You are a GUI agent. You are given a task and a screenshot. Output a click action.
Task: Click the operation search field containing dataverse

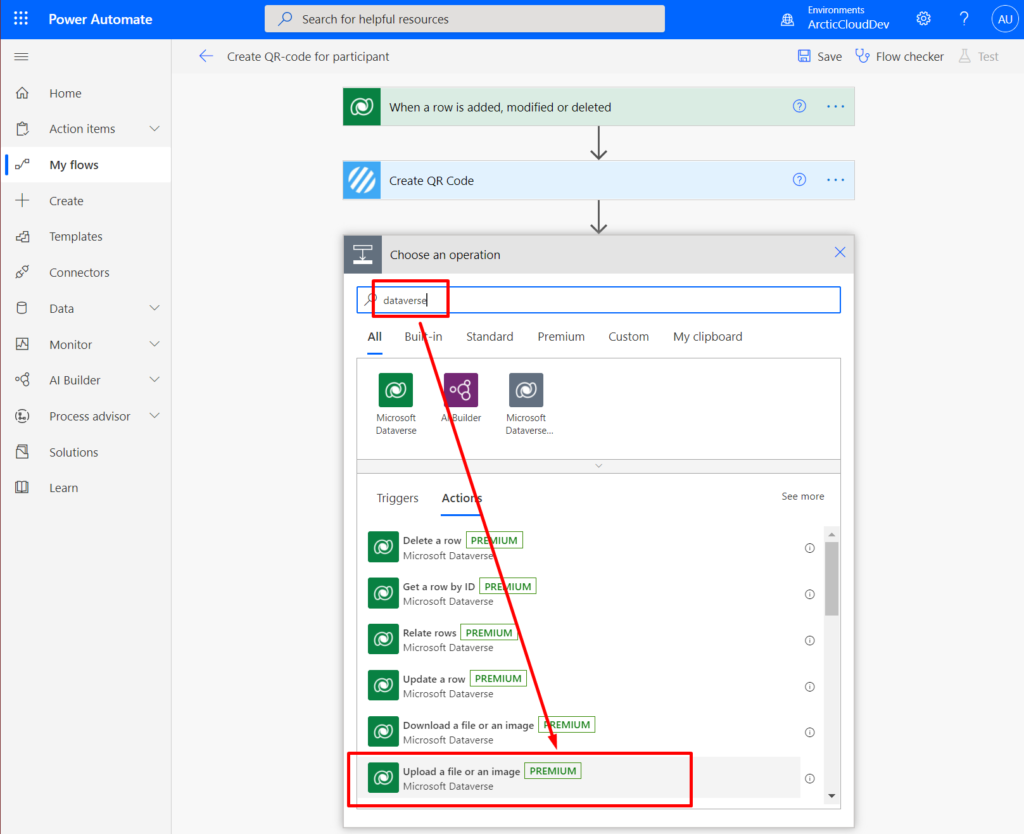(x=598, y=300)
